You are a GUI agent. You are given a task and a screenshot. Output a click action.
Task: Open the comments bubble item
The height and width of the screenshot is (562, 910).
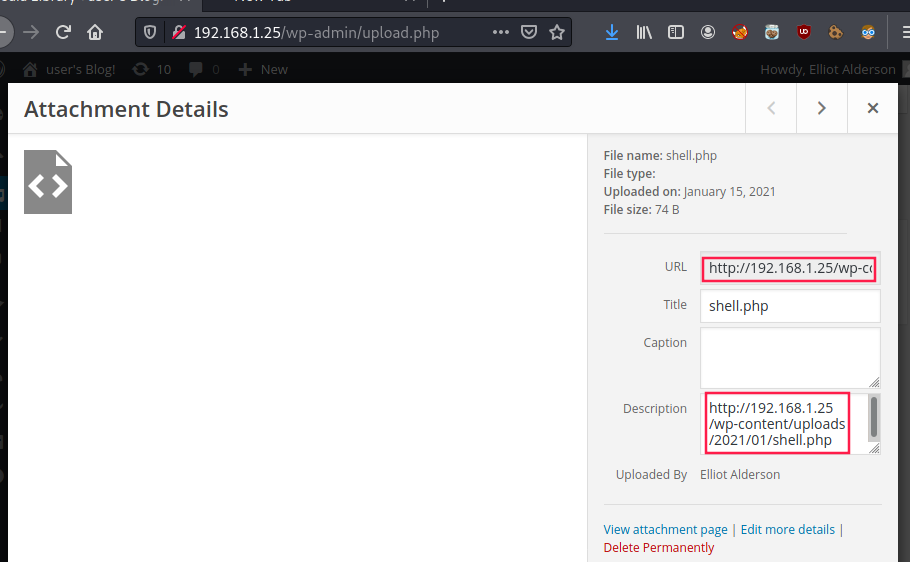204,70
